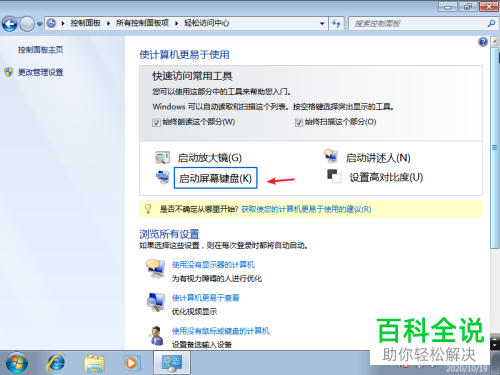
Task: Click 快速访问常用工具 heading text
Action: coord(192,76)
